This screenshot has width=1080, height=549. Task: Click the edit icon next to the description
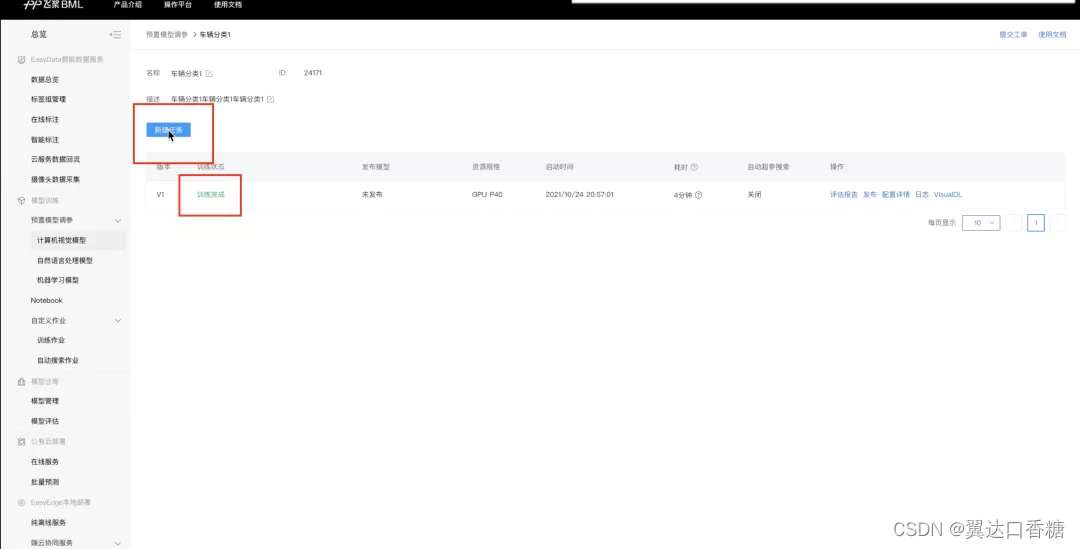point(271,99)
